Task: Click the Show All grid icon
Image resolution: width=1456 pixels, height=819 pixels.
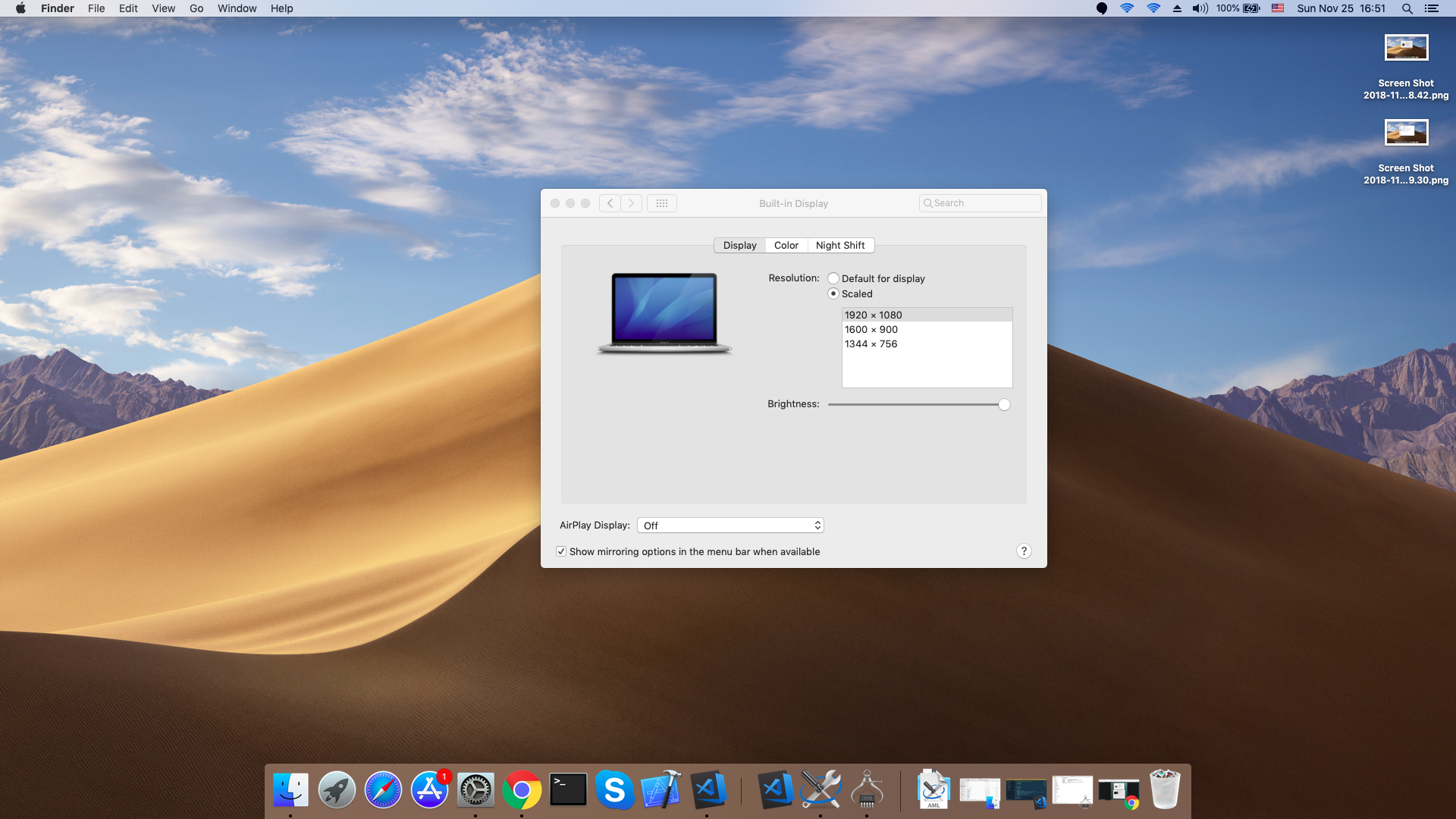Action: tap(661, 203)
